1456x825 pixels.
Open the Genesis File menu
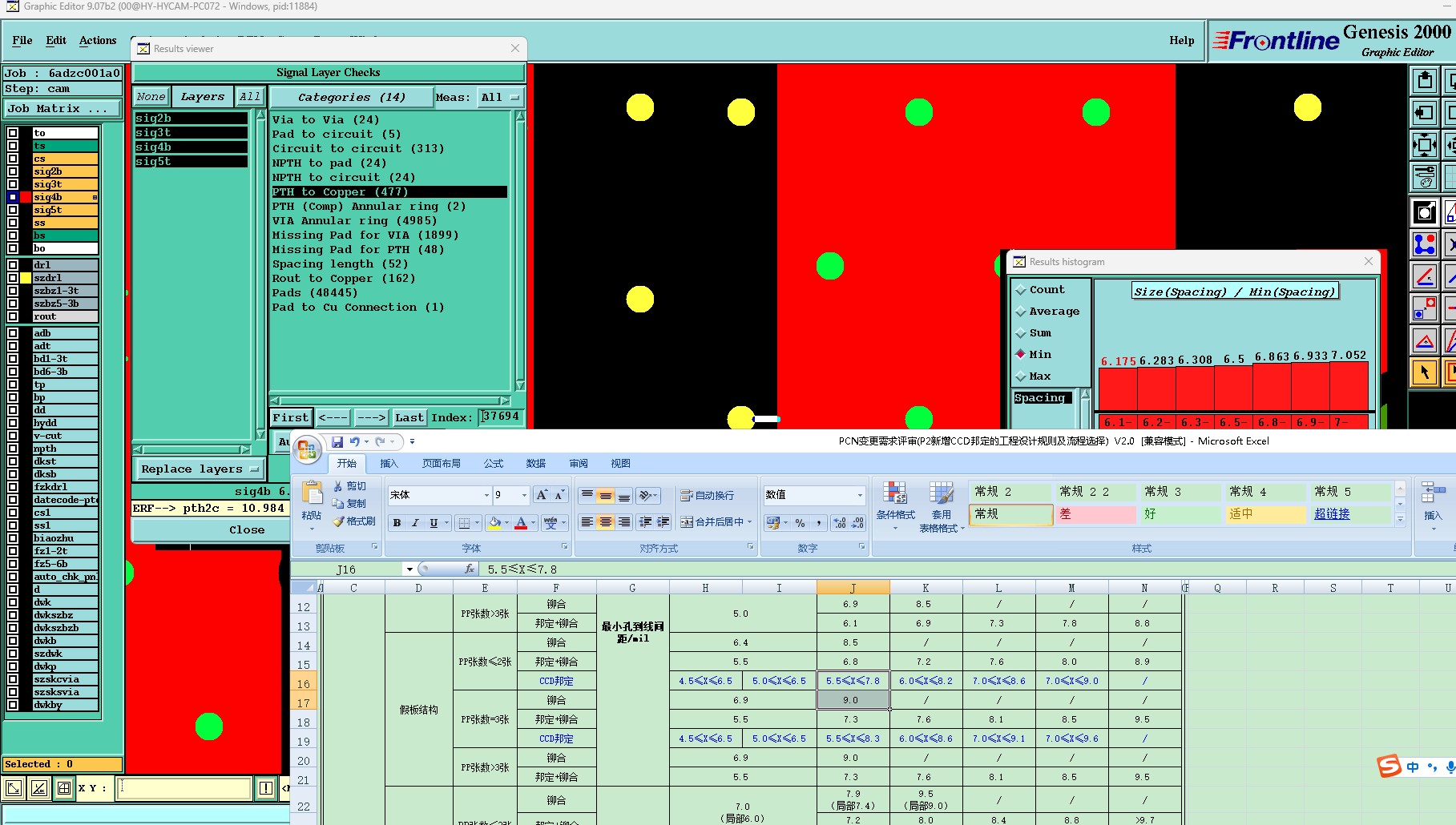tap(22, 40)
